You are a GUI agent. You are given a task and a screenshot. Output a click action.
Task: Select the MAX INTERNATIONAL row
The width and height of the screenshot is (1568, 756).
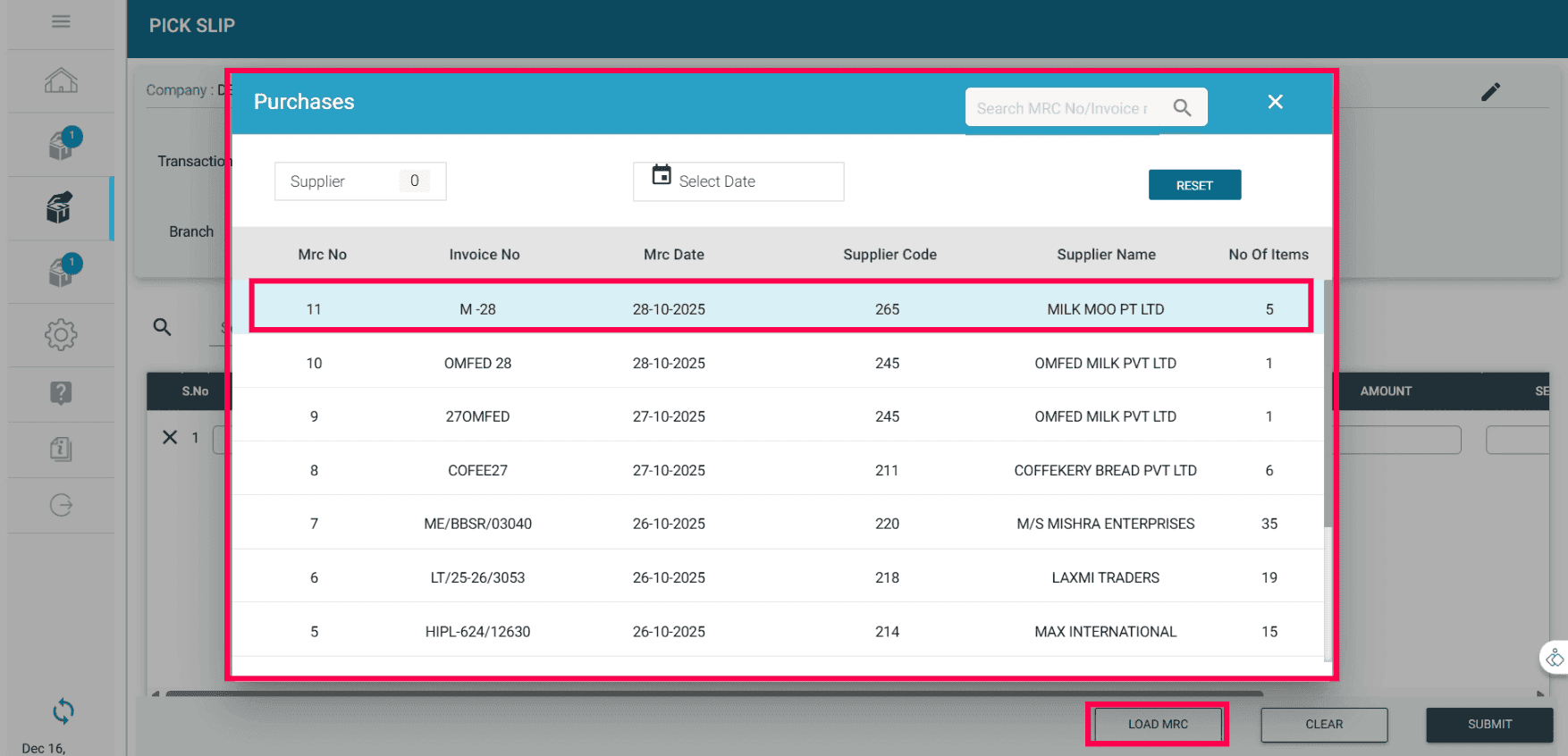point(778,631)
